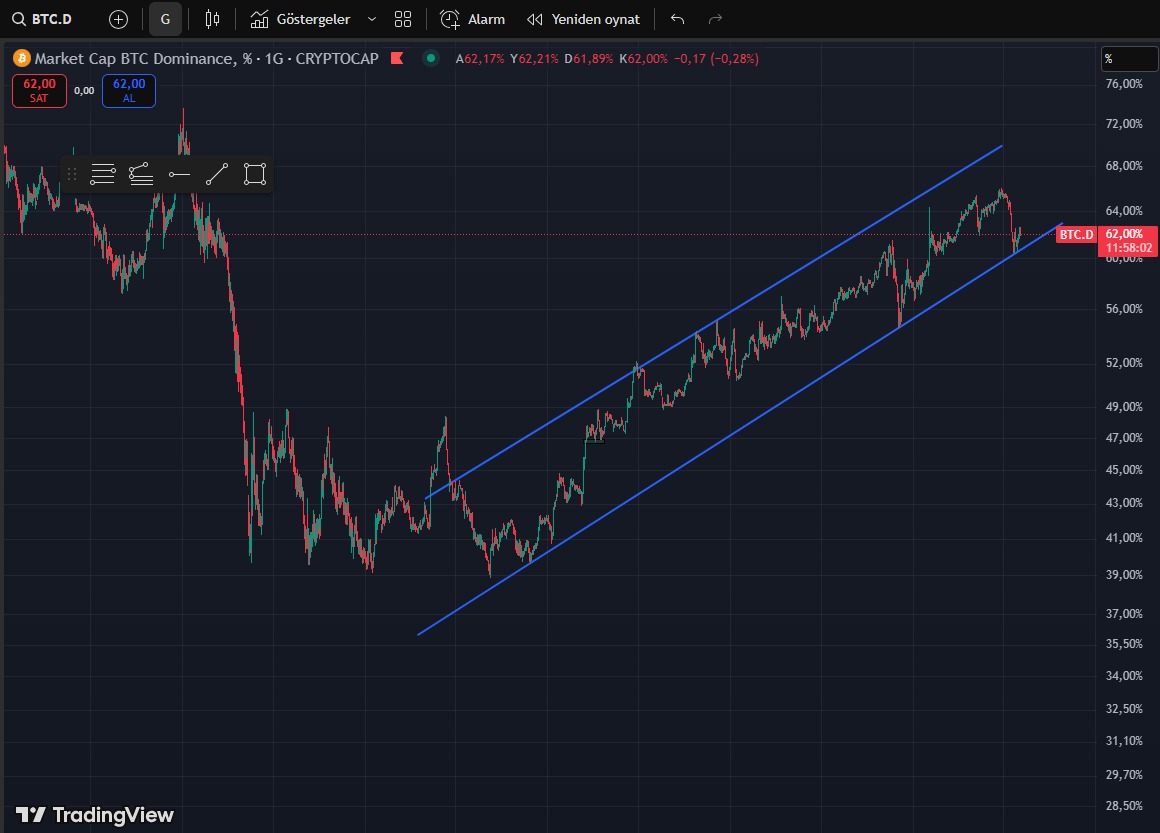
Task: Click the red 62,00 SAT sell button
Action: coord(38,90)
